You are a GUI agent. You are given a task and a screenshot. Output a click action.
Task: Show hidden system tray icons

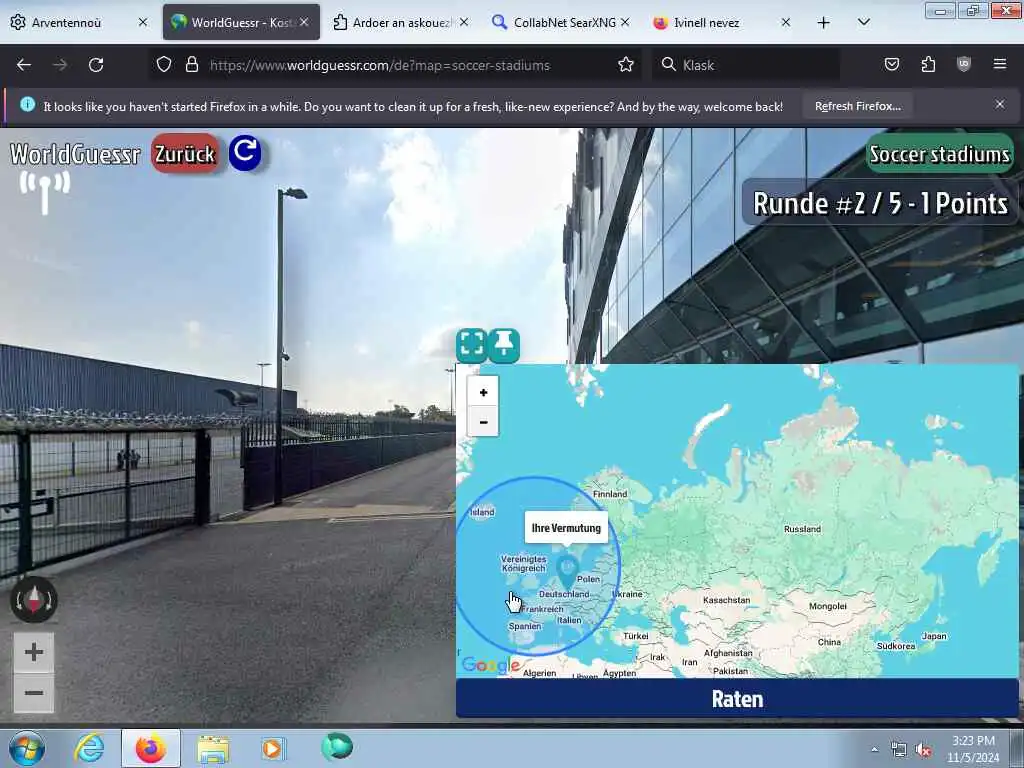pos(874,749)
